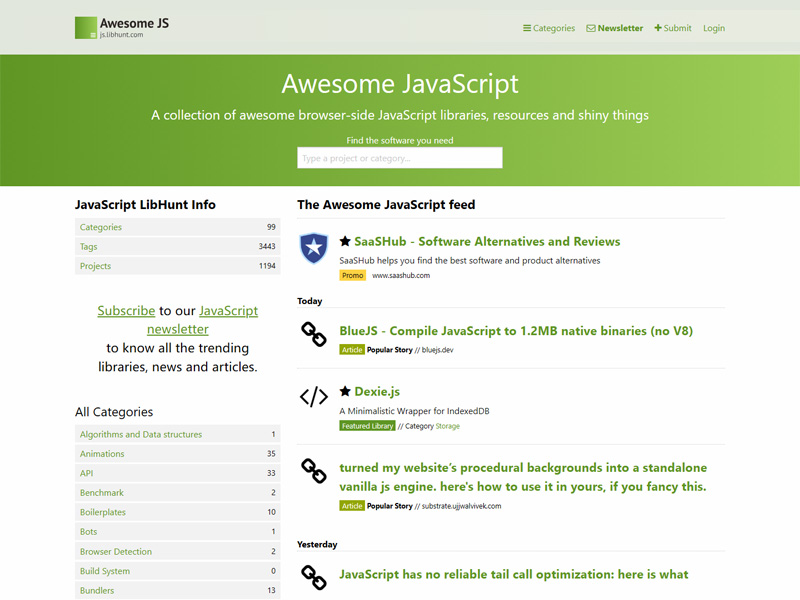The image size is (800, 600).
Task: Click the substrate.ujjwalvivek.com source text
Action: 461,506
